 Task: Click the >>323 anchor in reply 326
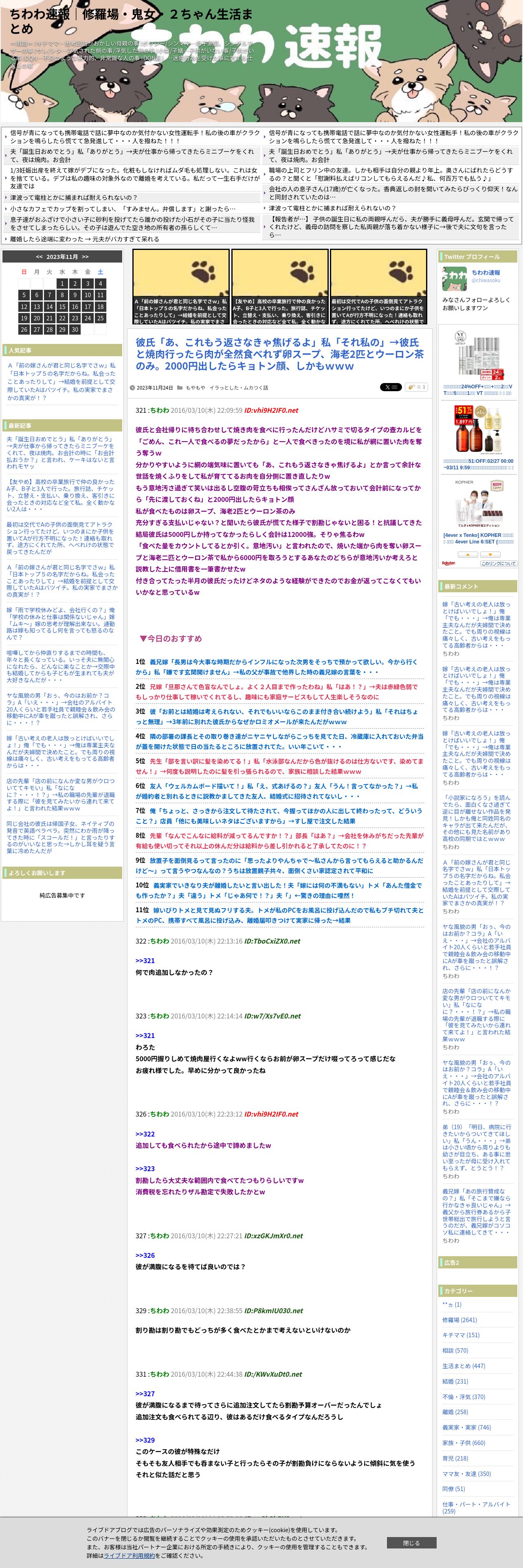(145, 1169)
